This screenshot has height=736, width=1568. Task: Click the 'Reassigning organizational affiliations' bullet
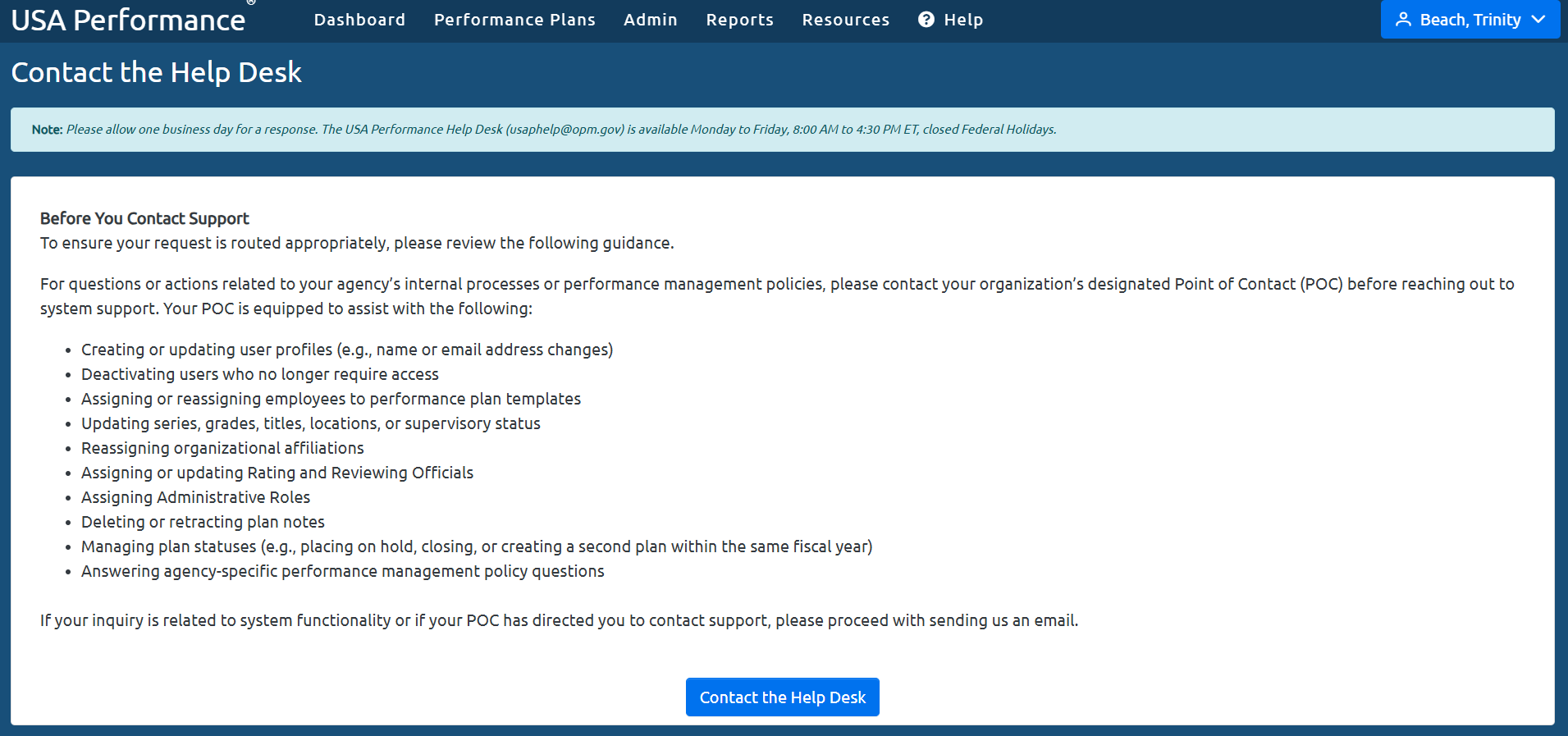click(x=222, y=448)
